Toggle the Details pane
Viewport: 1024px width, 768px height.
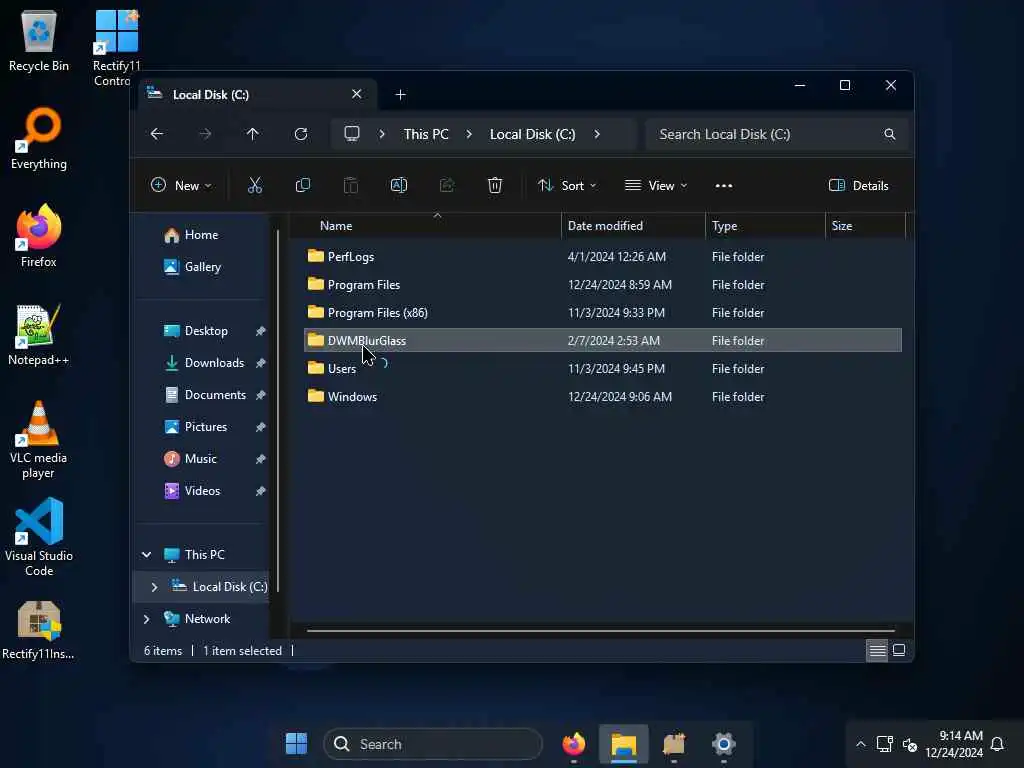pyautogui.click(x=858, y=185)
